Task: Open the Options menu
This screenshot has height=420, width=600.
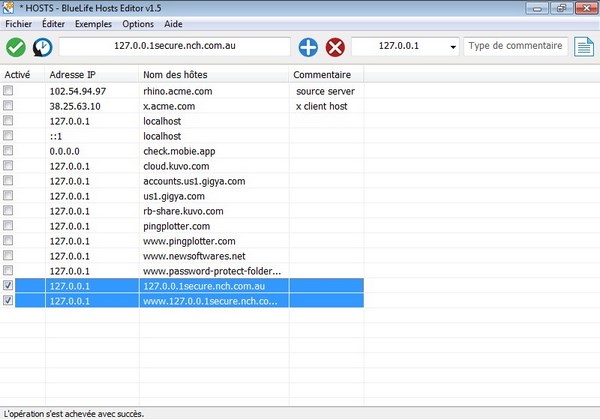Action: (138, 24)
